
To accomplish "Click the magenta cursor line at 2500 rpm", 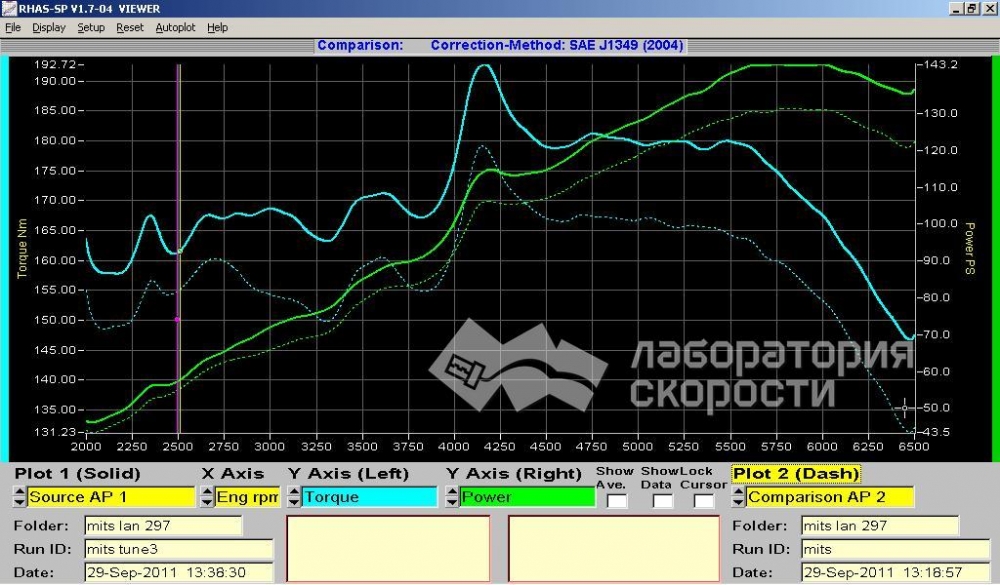I will (178, 250).
